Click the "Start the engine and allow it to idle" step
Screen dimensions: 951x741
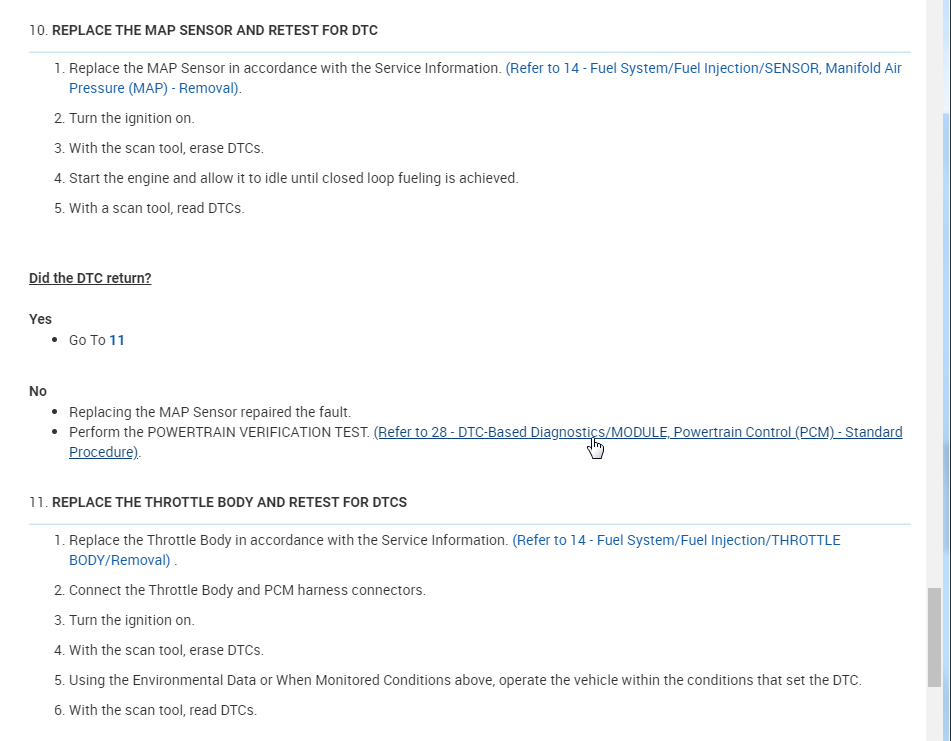[x=293, y=178]
